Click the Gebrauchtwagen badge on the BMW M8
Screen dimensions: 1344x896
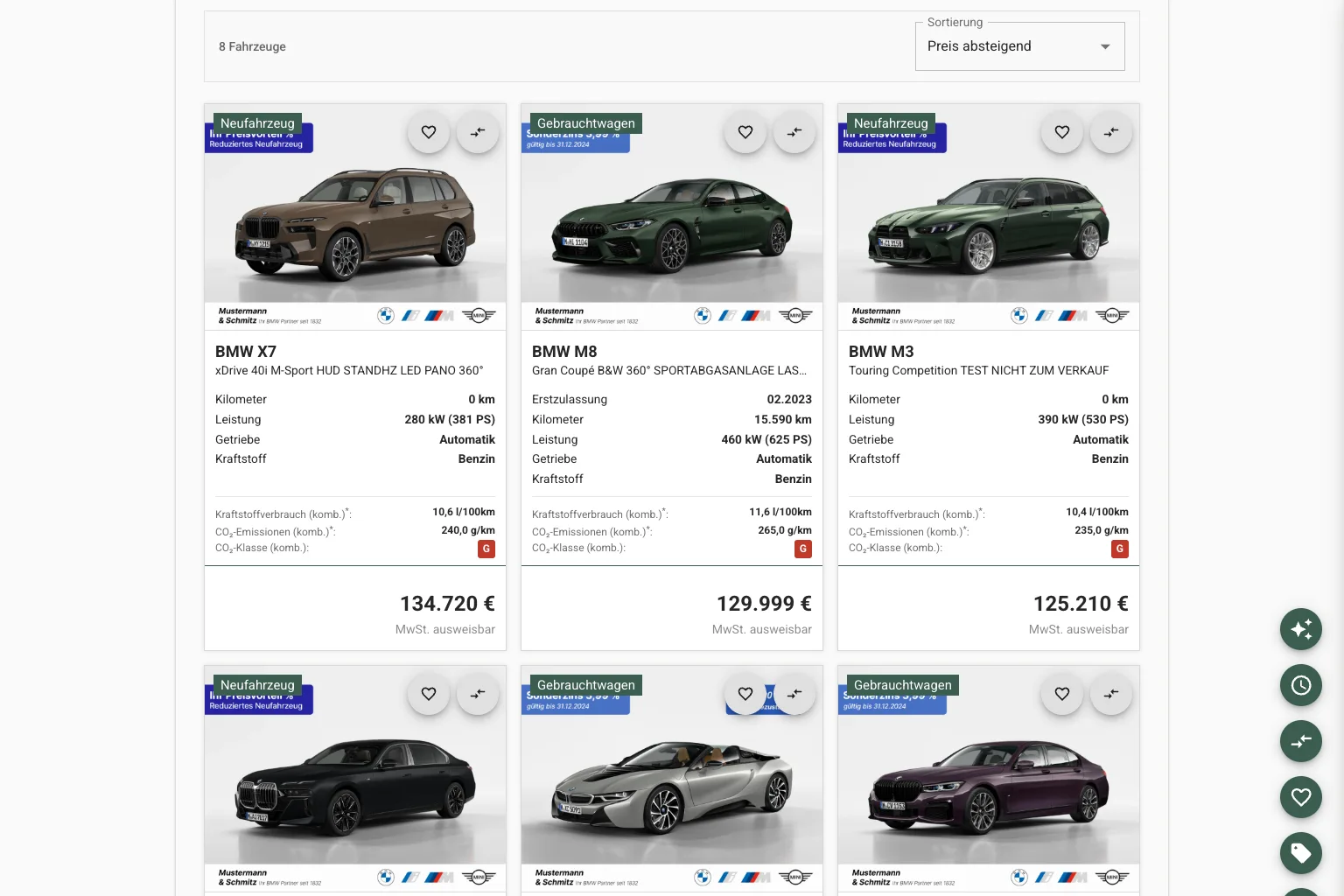pos(586,123)
